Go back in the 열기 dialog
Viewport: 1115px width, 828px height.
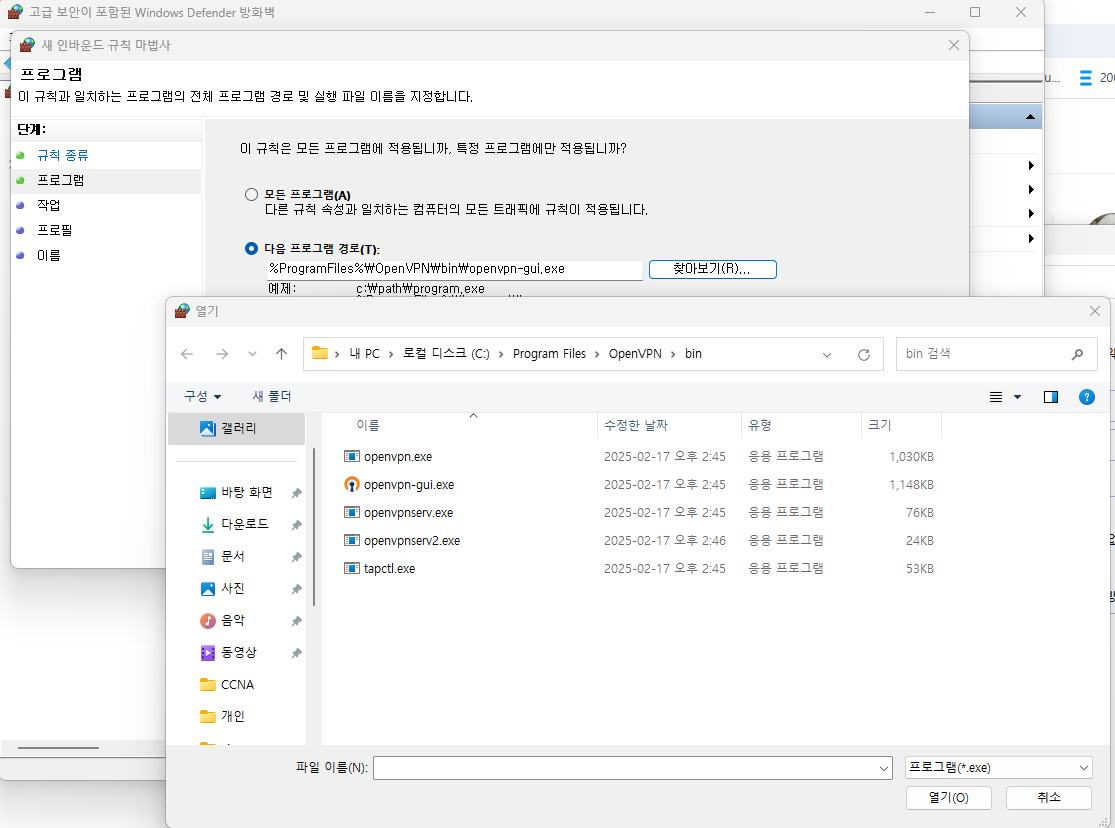coord(187,354)
